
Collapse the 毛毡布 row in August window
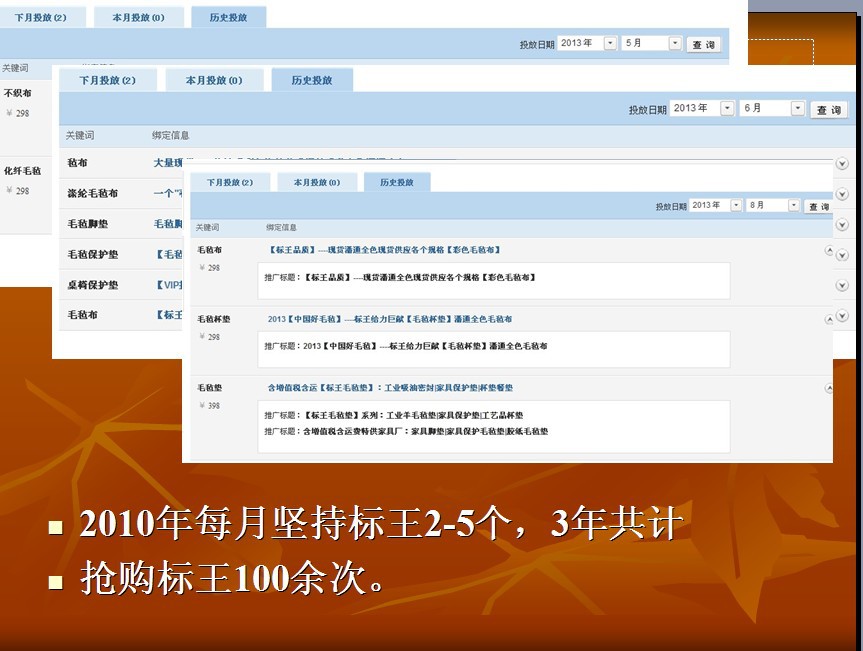click(829, 250)
